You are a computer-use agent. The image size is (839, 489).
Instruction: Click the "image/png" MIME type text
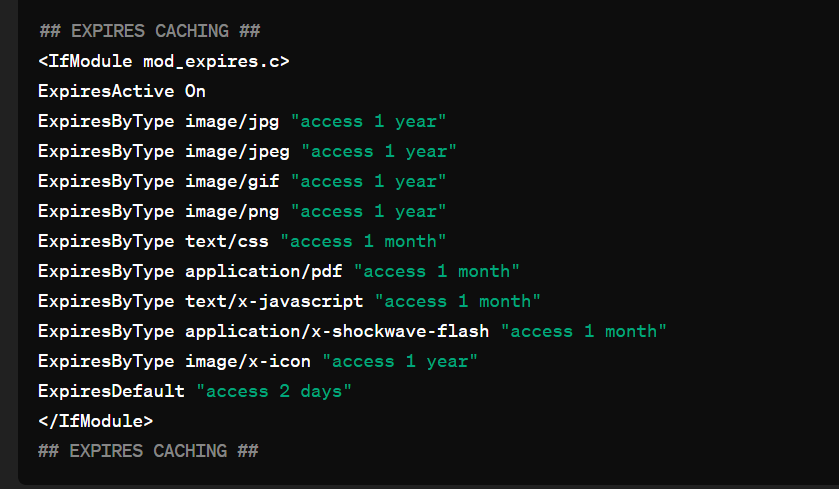point(232,211)
